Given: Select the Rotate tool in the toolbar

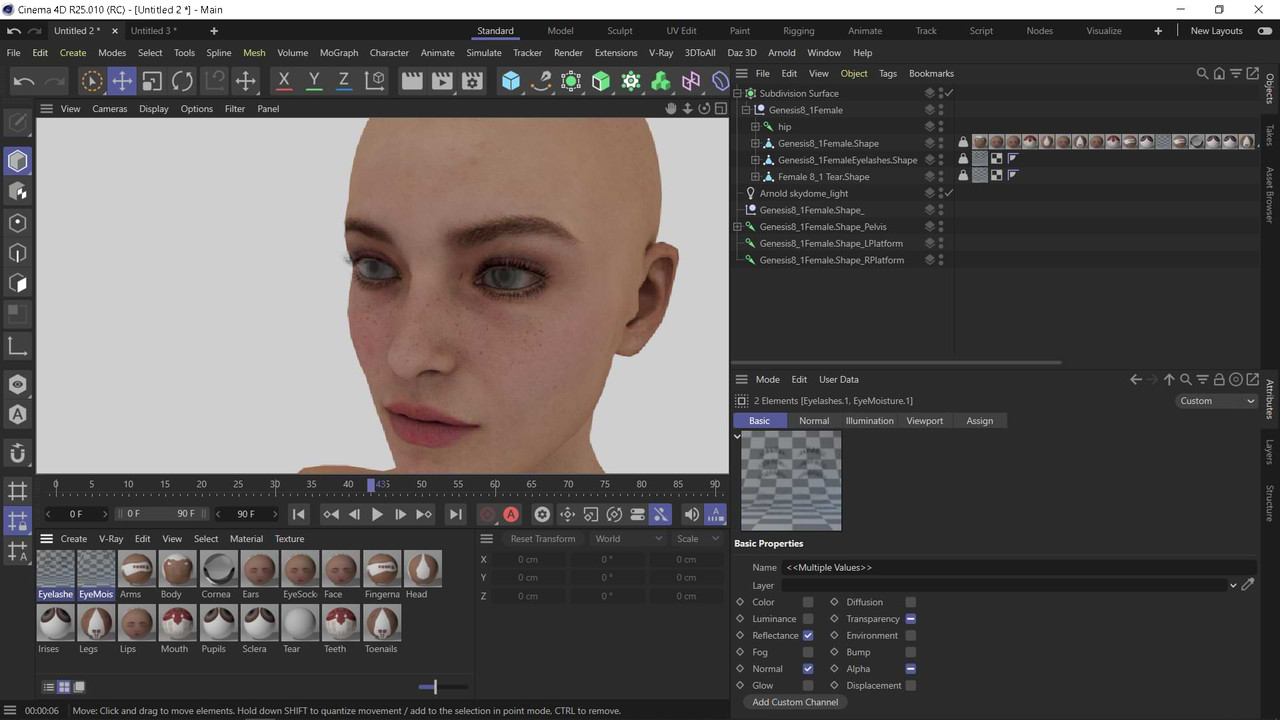Looking at the screenshot, I should (x=182, y=81).
